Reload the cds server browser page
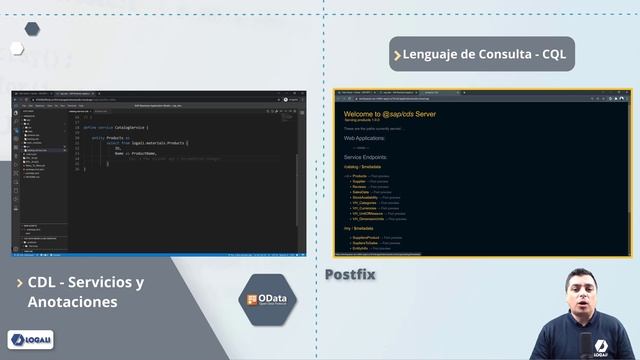Screen dimensions: 640x360 pos(349,99)
